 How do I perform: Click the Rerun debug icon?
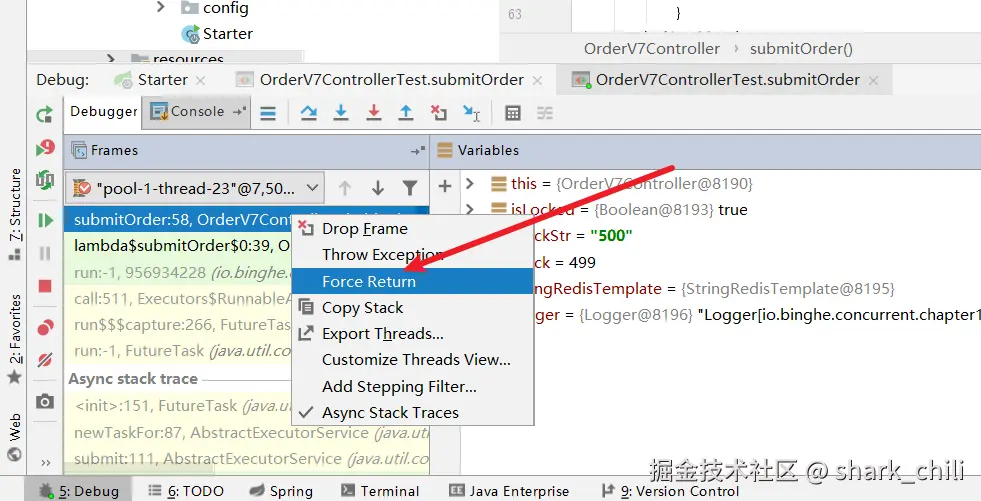(44, 114)
